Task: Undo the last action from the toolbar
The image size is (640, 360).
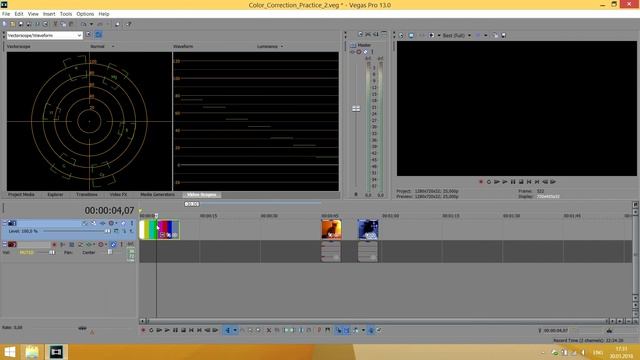Action: click(84, 24)
